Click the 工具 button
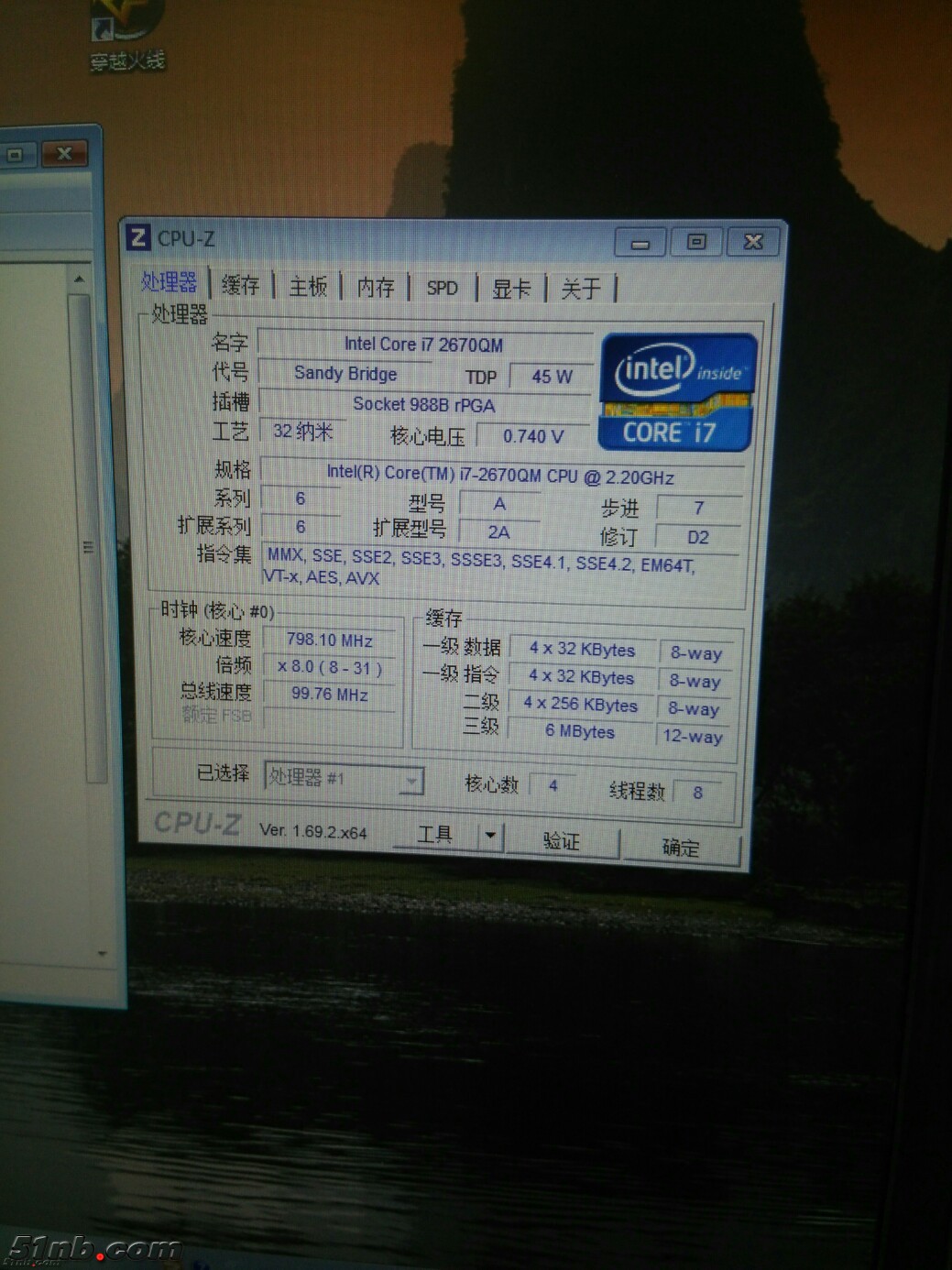 tap(435, 834)
